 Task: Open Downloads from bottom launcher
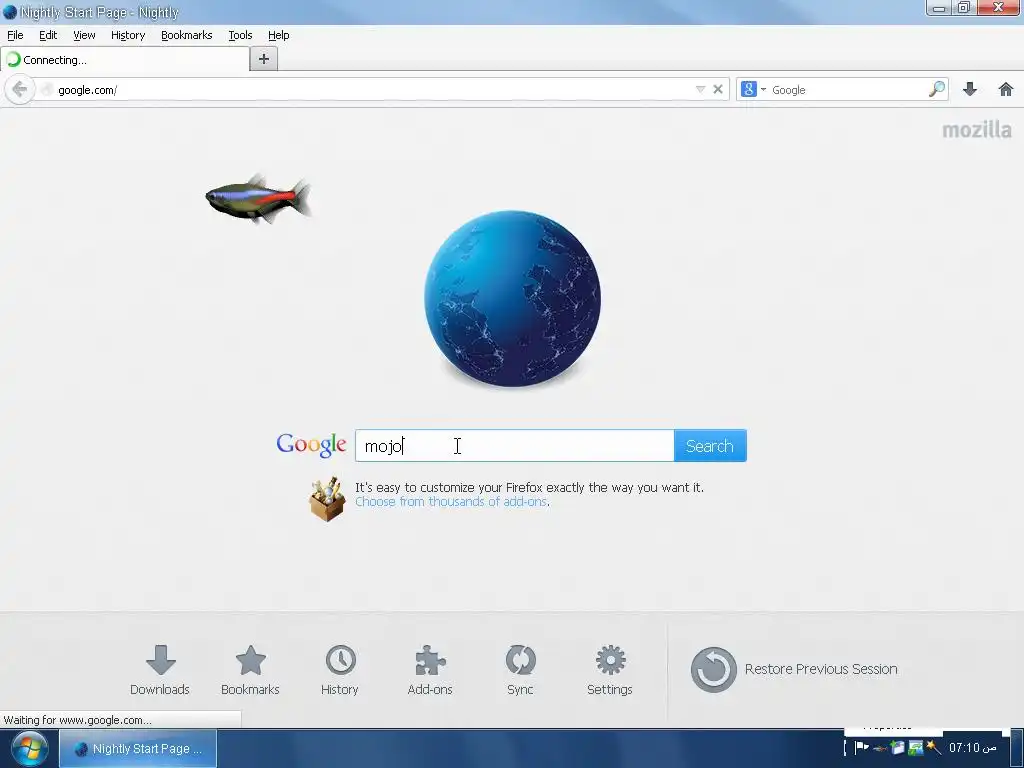160,671
